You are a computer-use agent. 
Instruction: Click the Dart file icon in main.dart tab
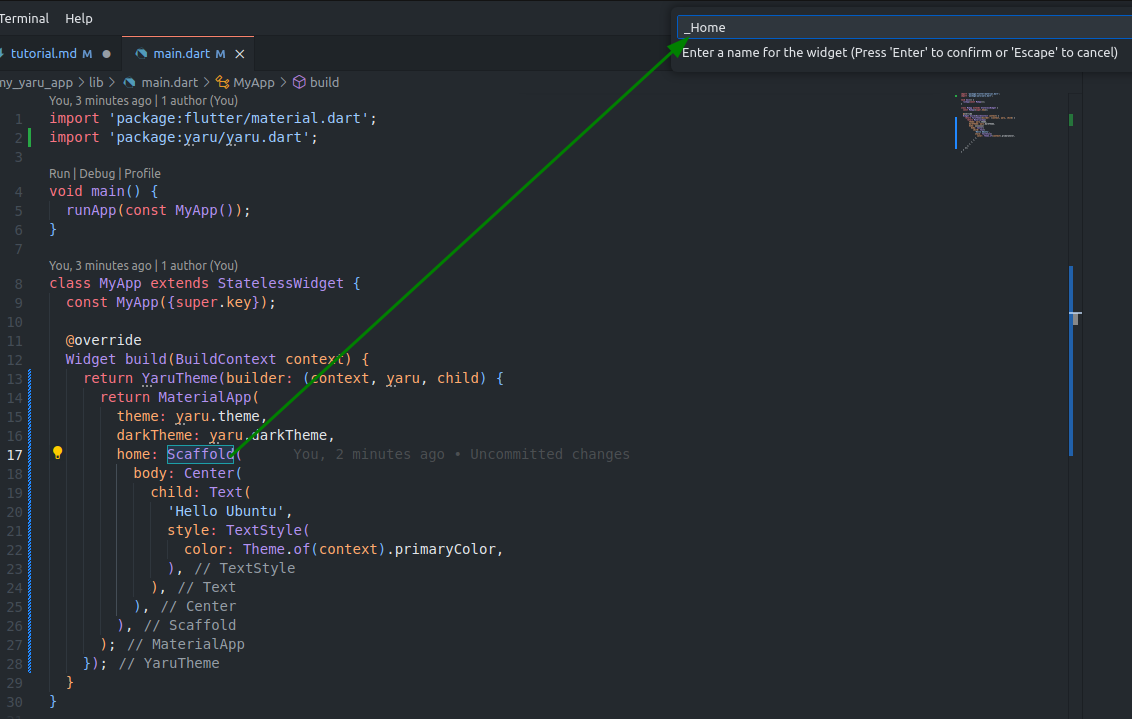coord(141,53)
